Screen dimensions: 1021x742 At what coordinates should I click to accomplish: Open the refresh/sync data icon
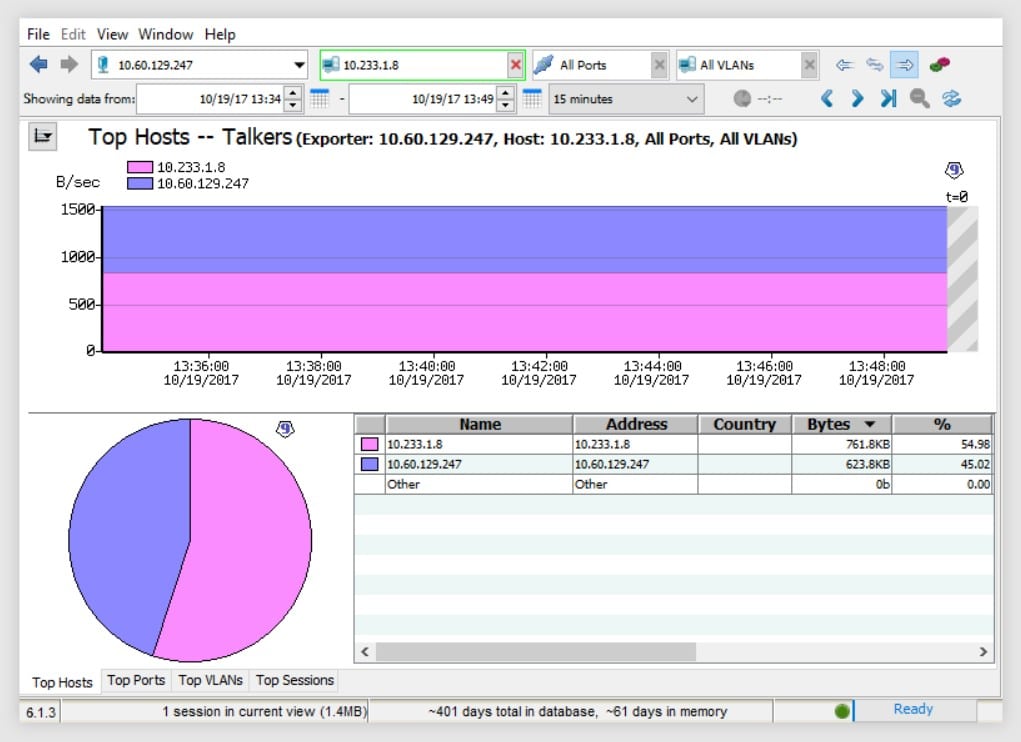pos(950,99)
